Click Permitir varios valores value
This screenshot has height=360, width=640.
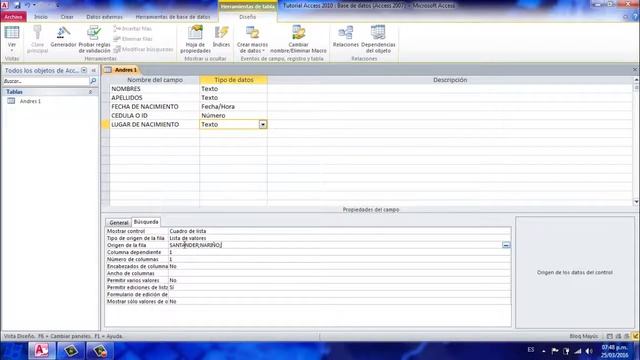(x=339, y=280)
